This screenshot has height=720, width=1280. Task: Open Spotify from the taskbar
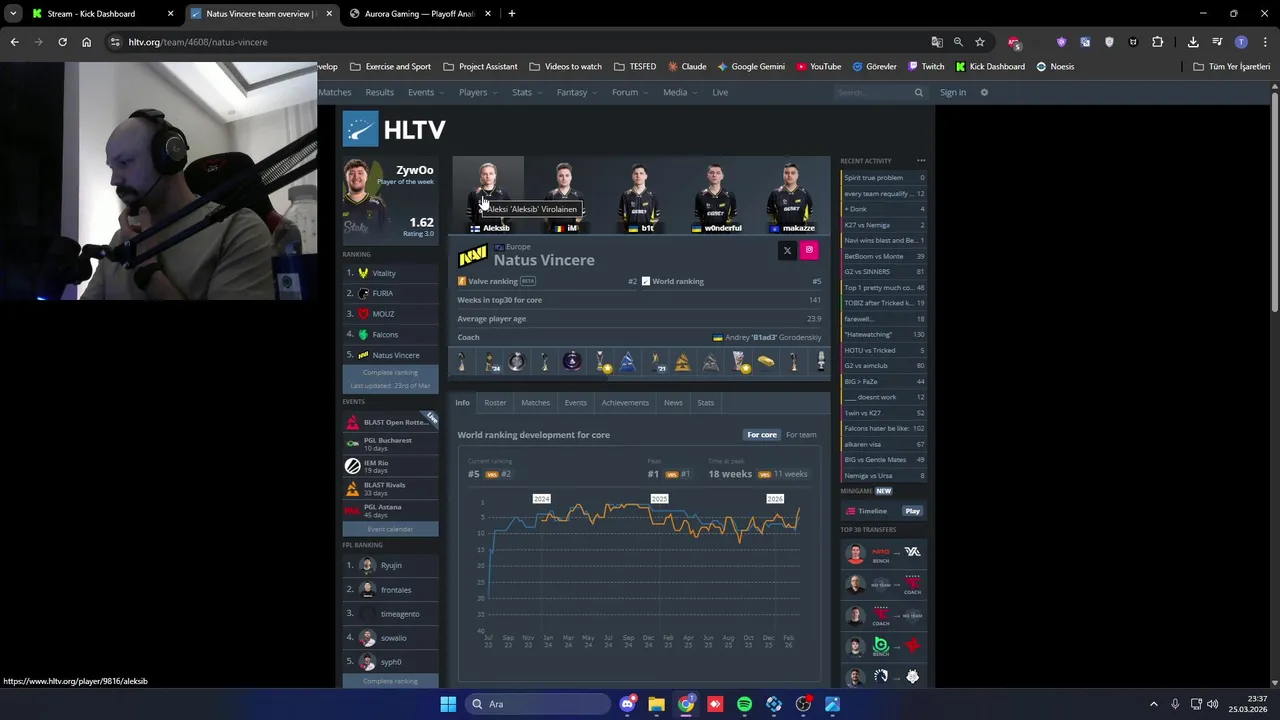[x=744, y=704]
